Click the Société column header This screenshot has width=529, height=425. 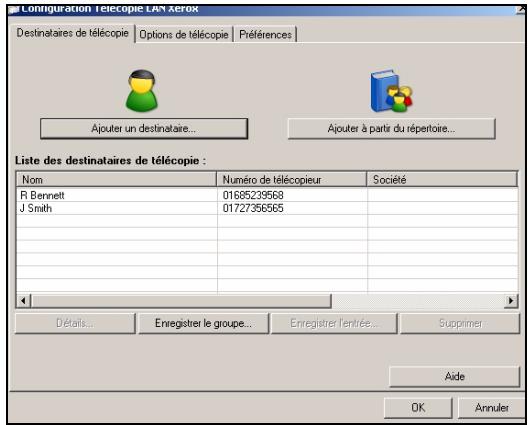tap(442, 179)
